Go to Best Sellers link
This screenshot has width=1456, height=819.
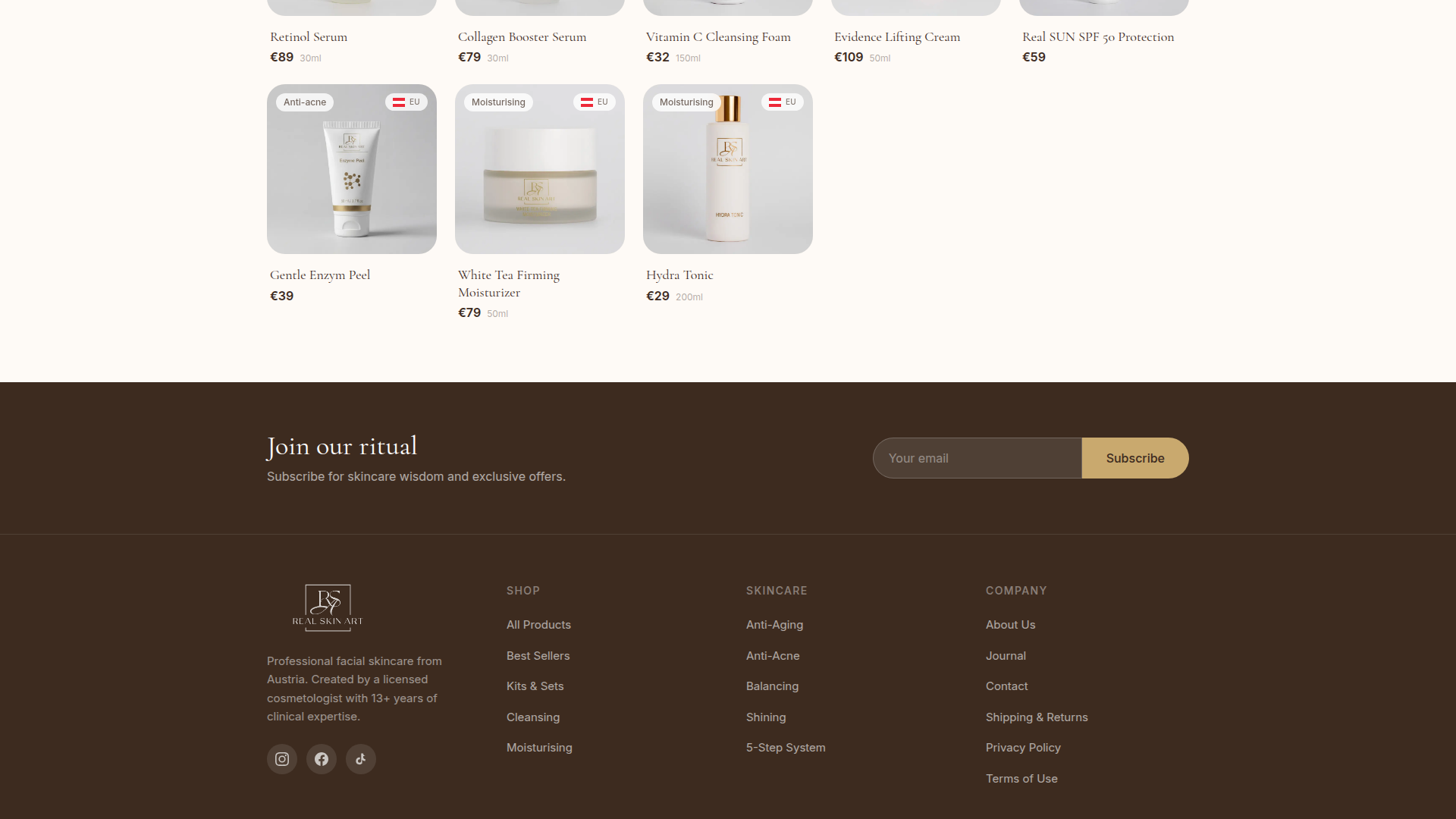[x=538, y=656]
